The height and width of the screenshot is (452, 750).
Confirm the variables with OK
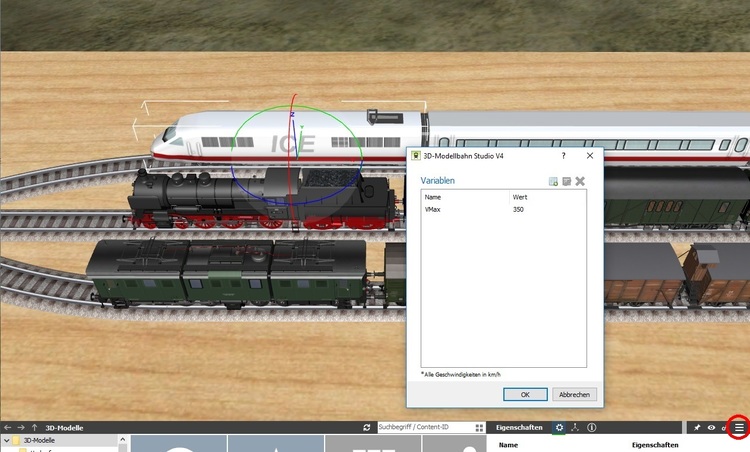[x=525, y=395]
